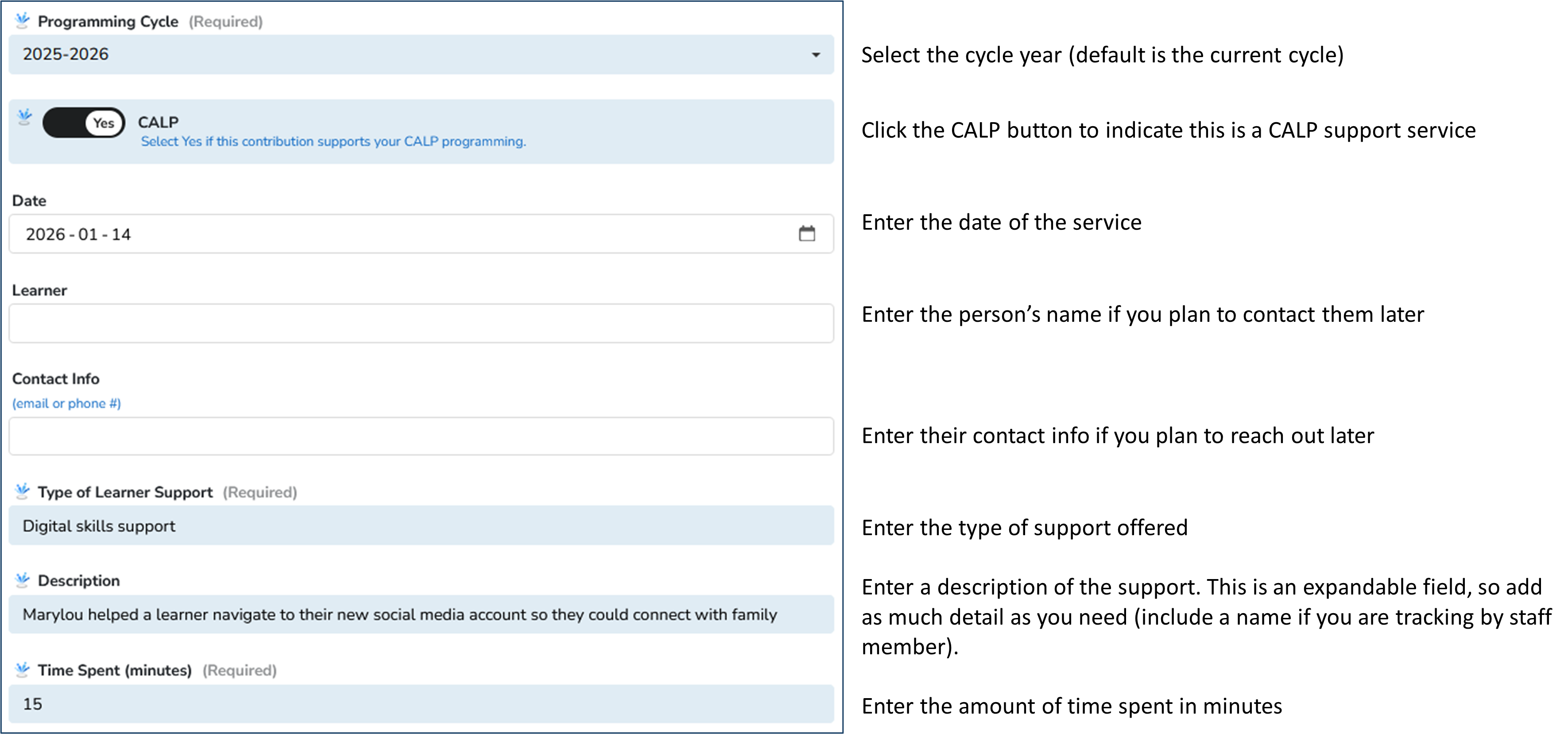The height and width of the screenshot is (734, 1568).
Task: Click the Contact Info input field
Action: click(x=421, y=437)
